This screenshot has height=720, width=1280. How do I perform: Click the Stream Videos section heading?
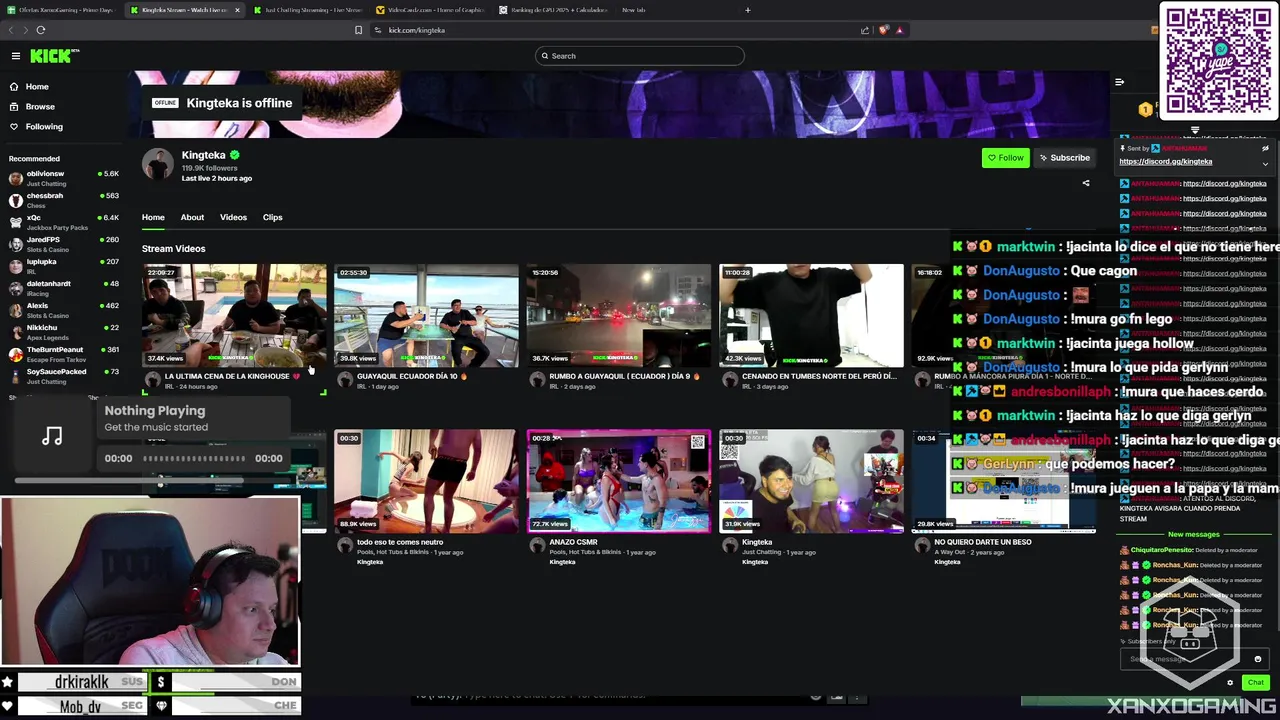174,249
